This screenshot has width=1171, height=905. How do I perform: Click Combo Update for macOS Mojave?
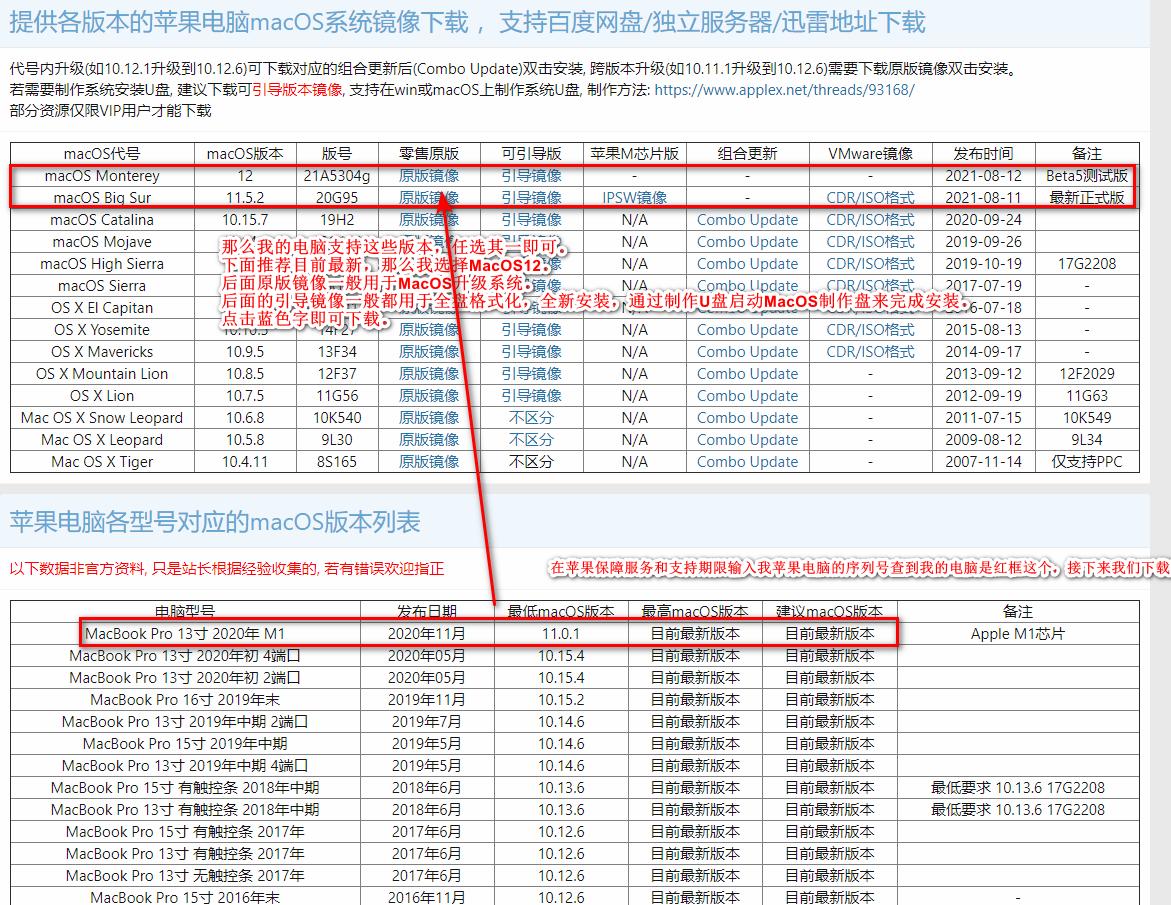[747, 241]
